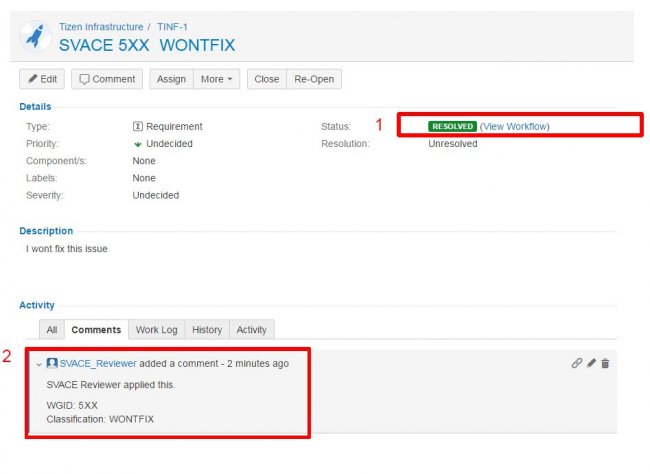
Task: Click the SVACE_Reviewer user avatar icon
Action: pyautogui.click(x=52, y=363)
